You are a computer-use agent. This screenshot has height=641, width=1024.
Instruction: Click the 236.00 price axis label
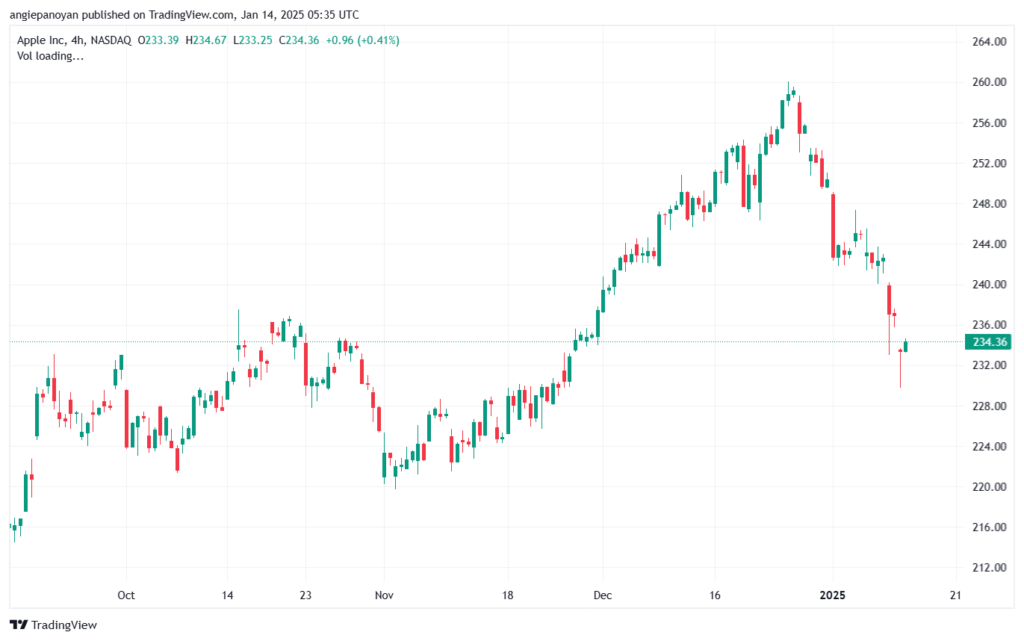point(989,325)
